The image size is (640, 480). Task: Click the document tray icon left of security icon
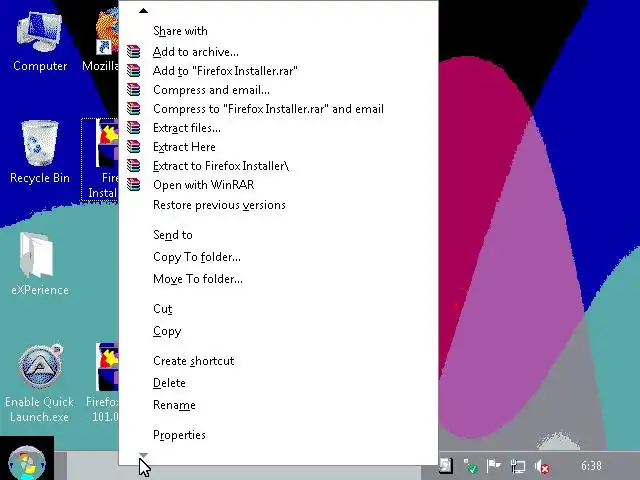pyautogui.click(x=446, y=465)
